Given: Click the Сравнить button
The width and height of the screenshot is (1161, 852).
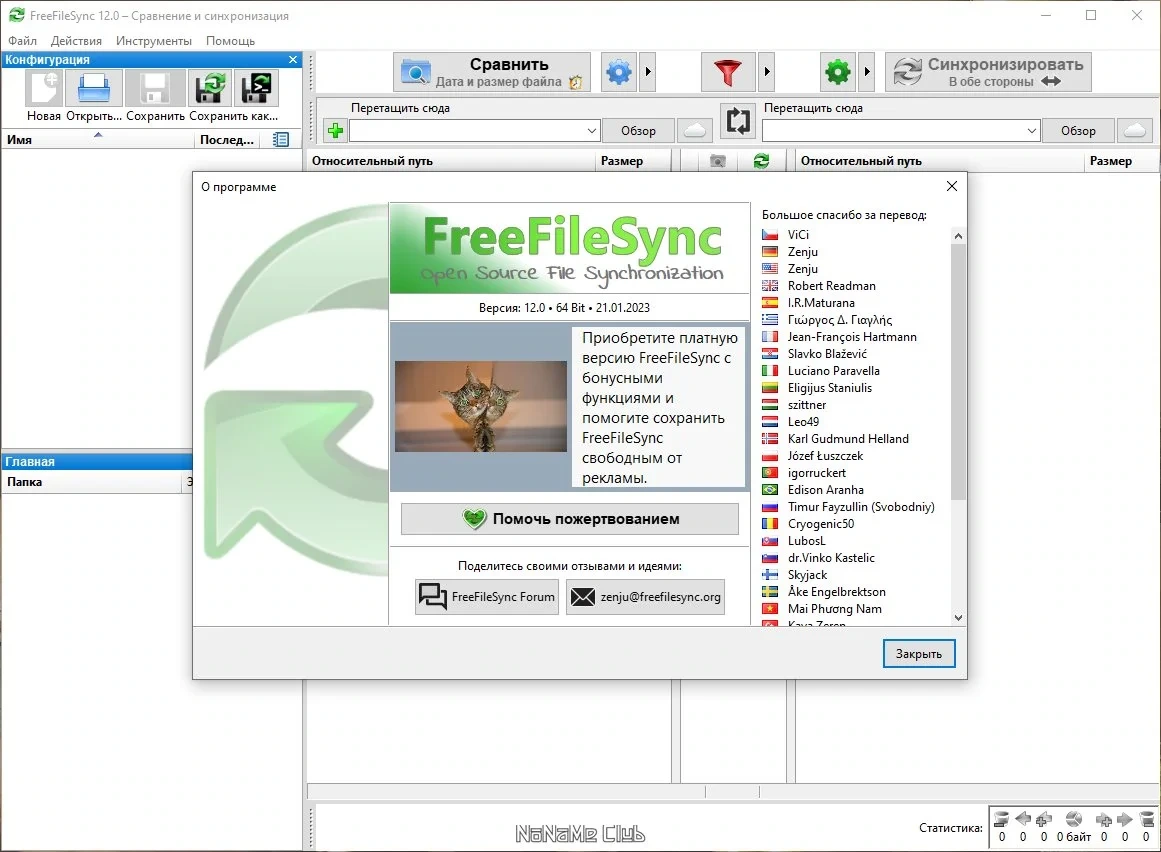Looking at the screenshot, I should pos(492,72).
